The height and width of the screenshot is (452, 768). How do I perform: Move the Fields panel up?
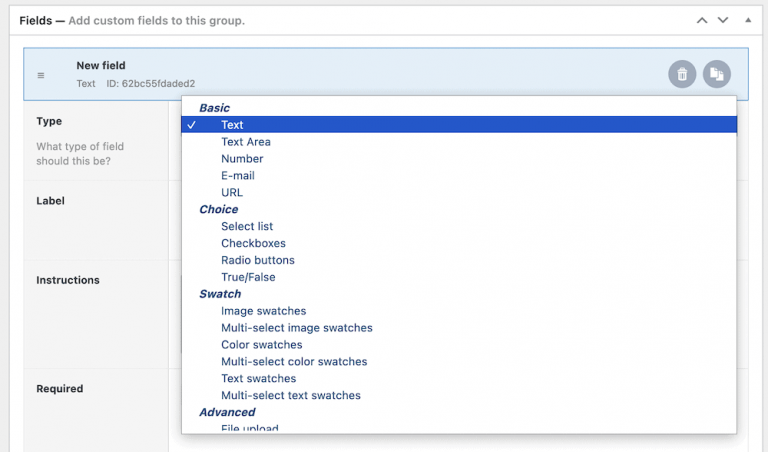click(702, 20)
